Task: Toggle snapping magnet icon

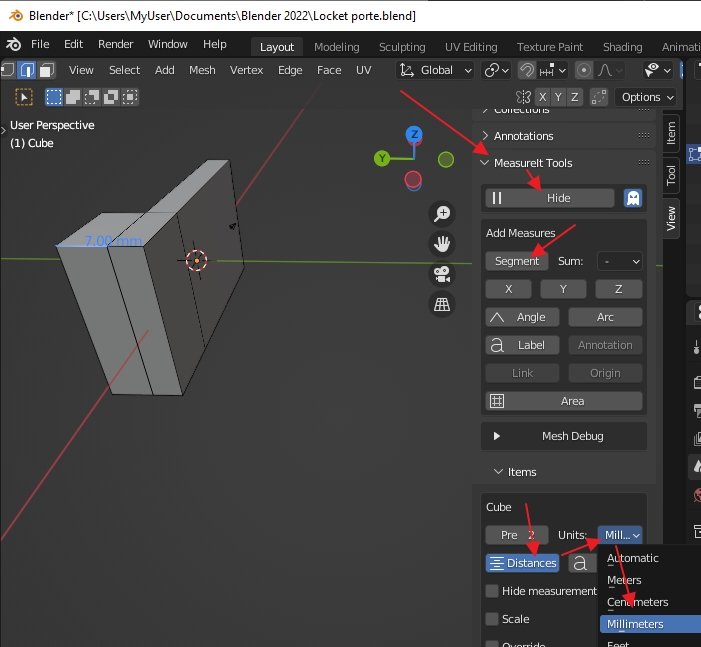Action: [x=527, y=70]
